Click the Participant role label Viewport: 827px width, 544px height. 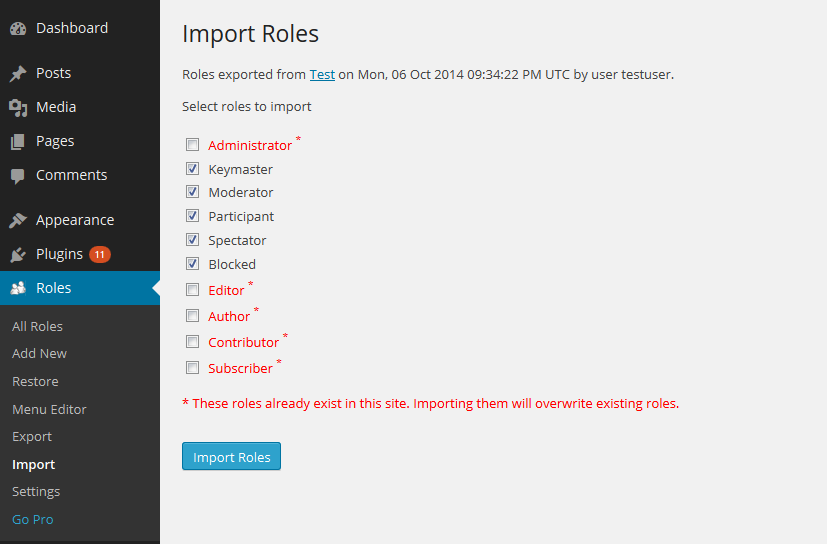pyautogui.click(x=241, y=217)
